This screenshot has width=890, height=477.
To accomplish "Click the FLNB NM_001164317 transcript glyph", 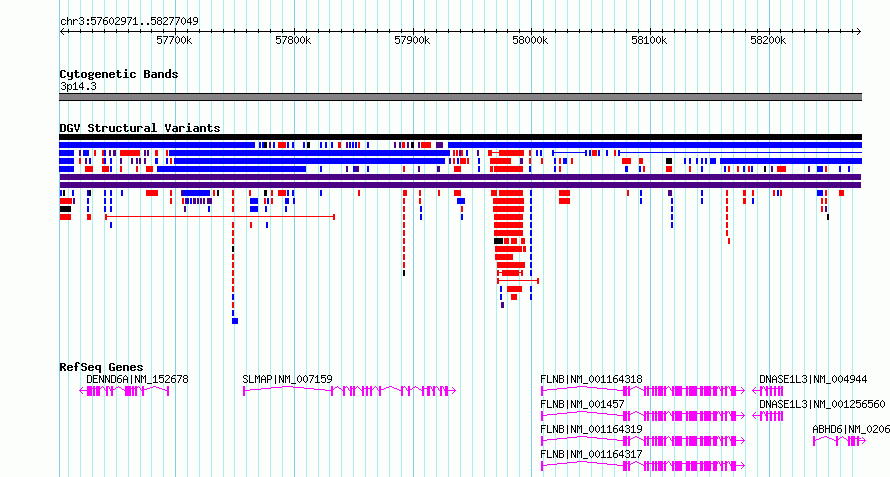I will (x=643, y=466).
